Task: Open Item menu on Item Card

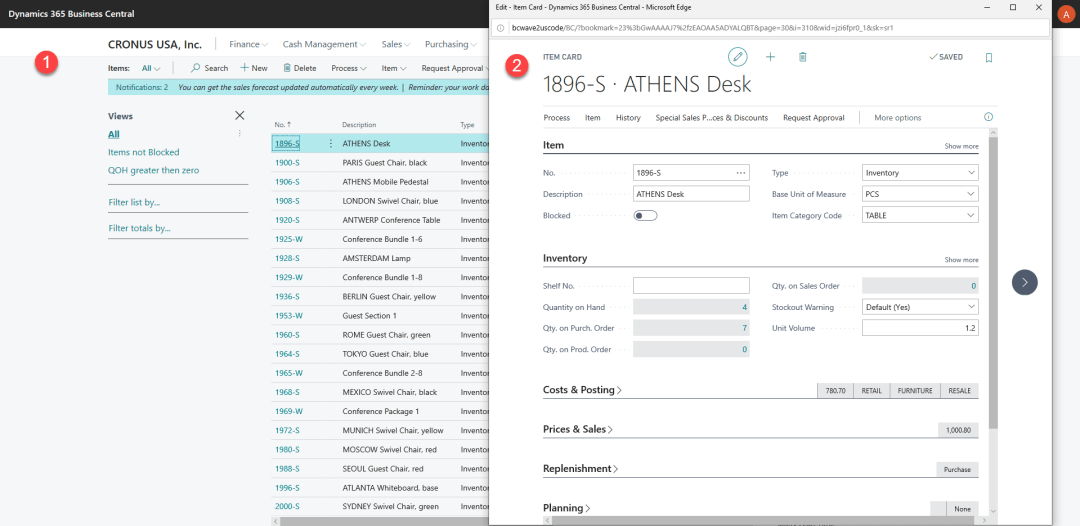Action: pos(592,118)
